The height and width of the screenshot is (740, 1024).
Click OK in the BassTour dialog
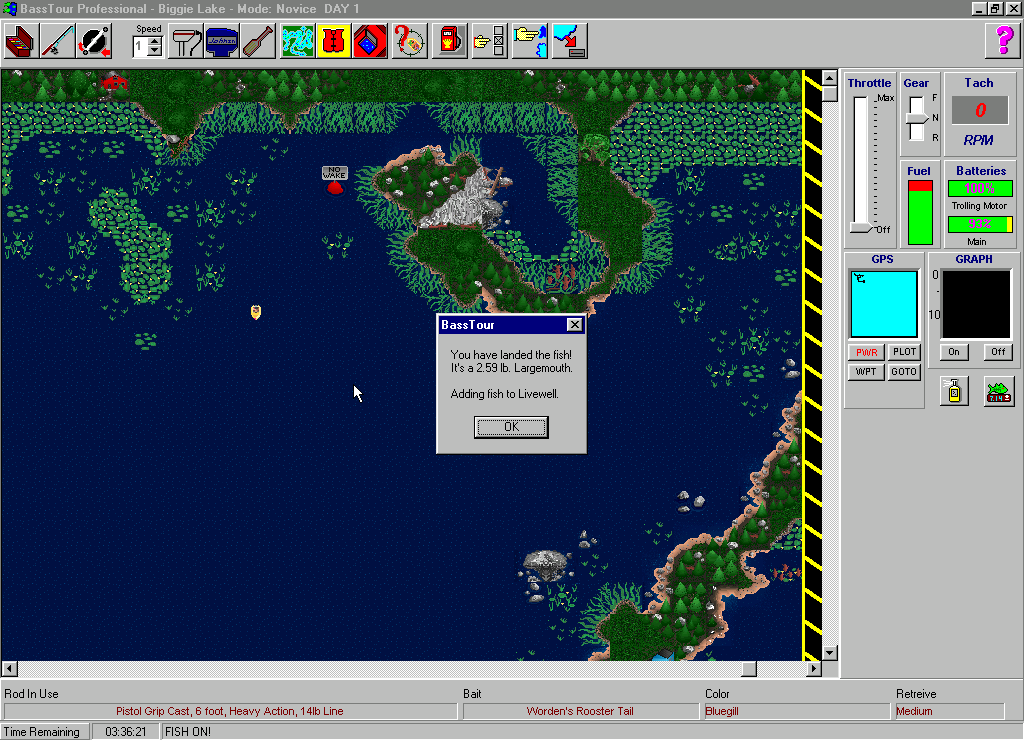pyautogui.click(x=511, y=426)
